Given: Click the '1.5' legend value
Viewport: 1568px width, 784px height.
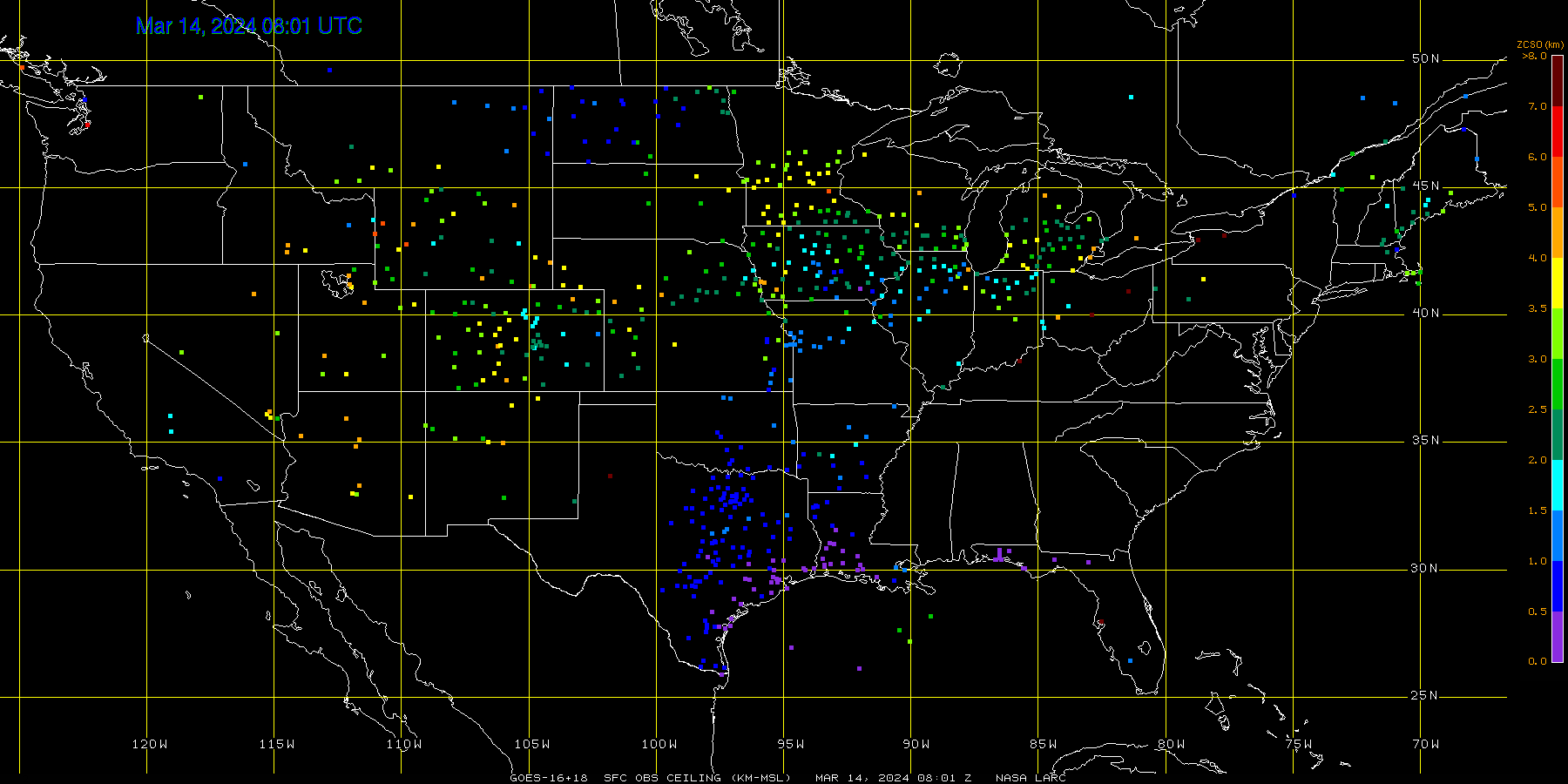Looking at the screenshot, I should point(1538,510).
